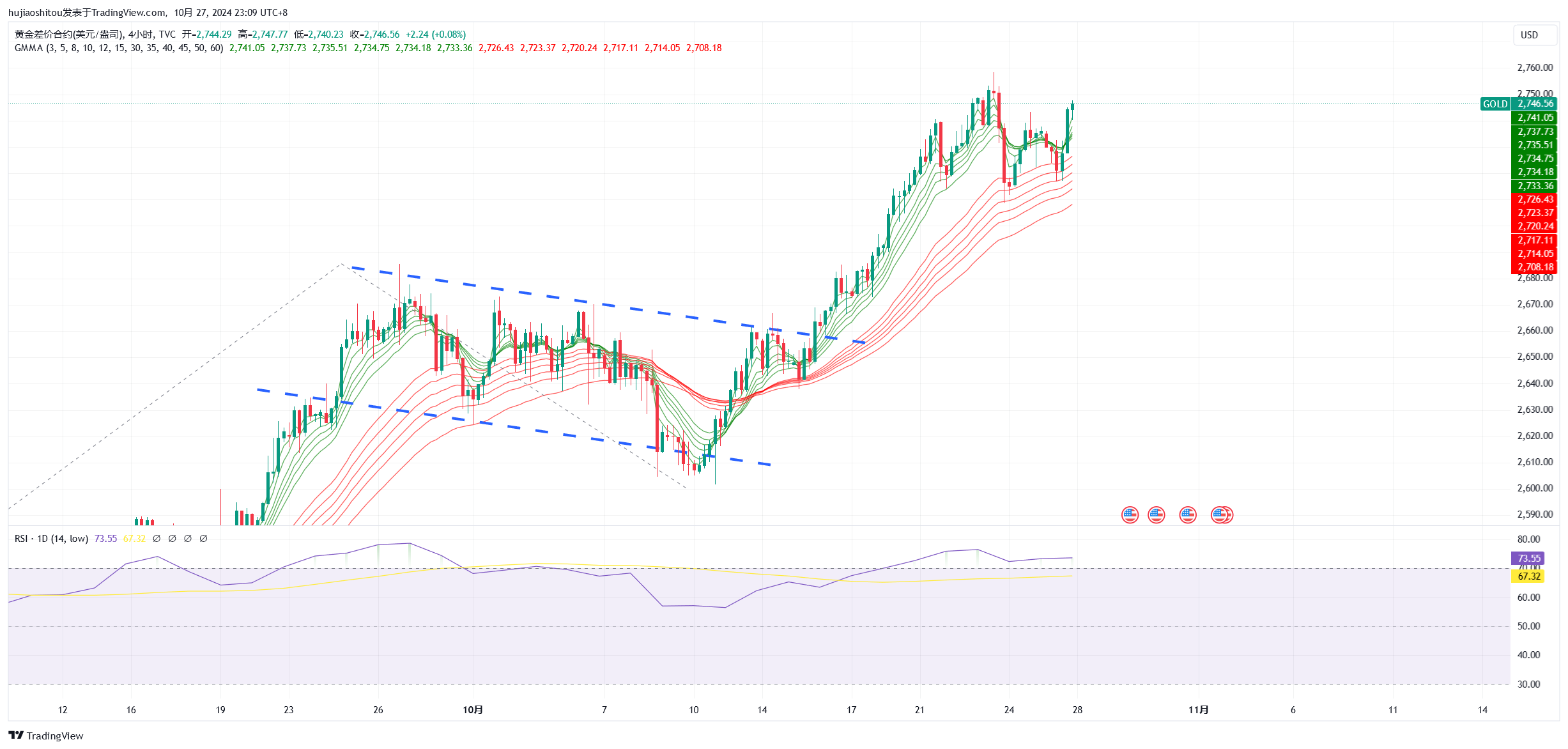
Task: Click the yellow 67.32 tag on the RSI axis
Action: (1528, 576)
